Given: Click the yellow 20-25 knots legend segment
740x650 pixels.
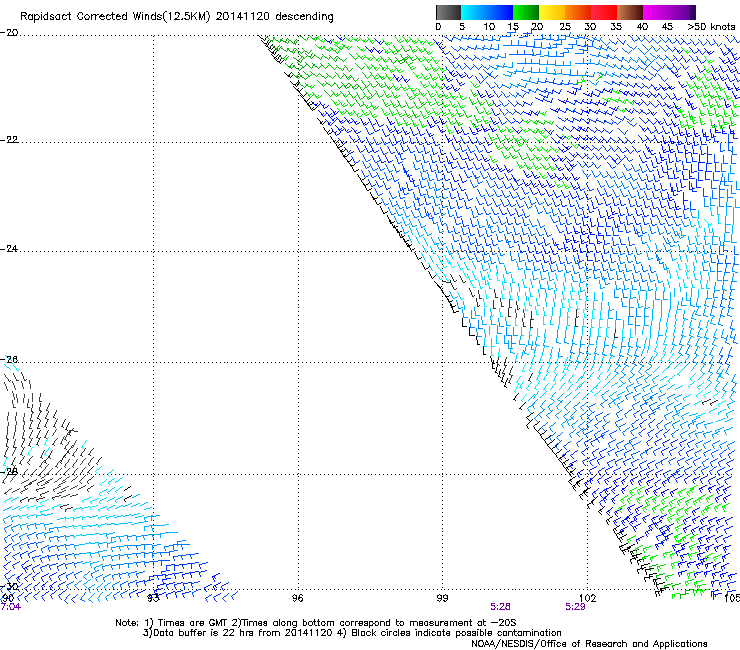Looking at the screenshot, I should 552,12.
